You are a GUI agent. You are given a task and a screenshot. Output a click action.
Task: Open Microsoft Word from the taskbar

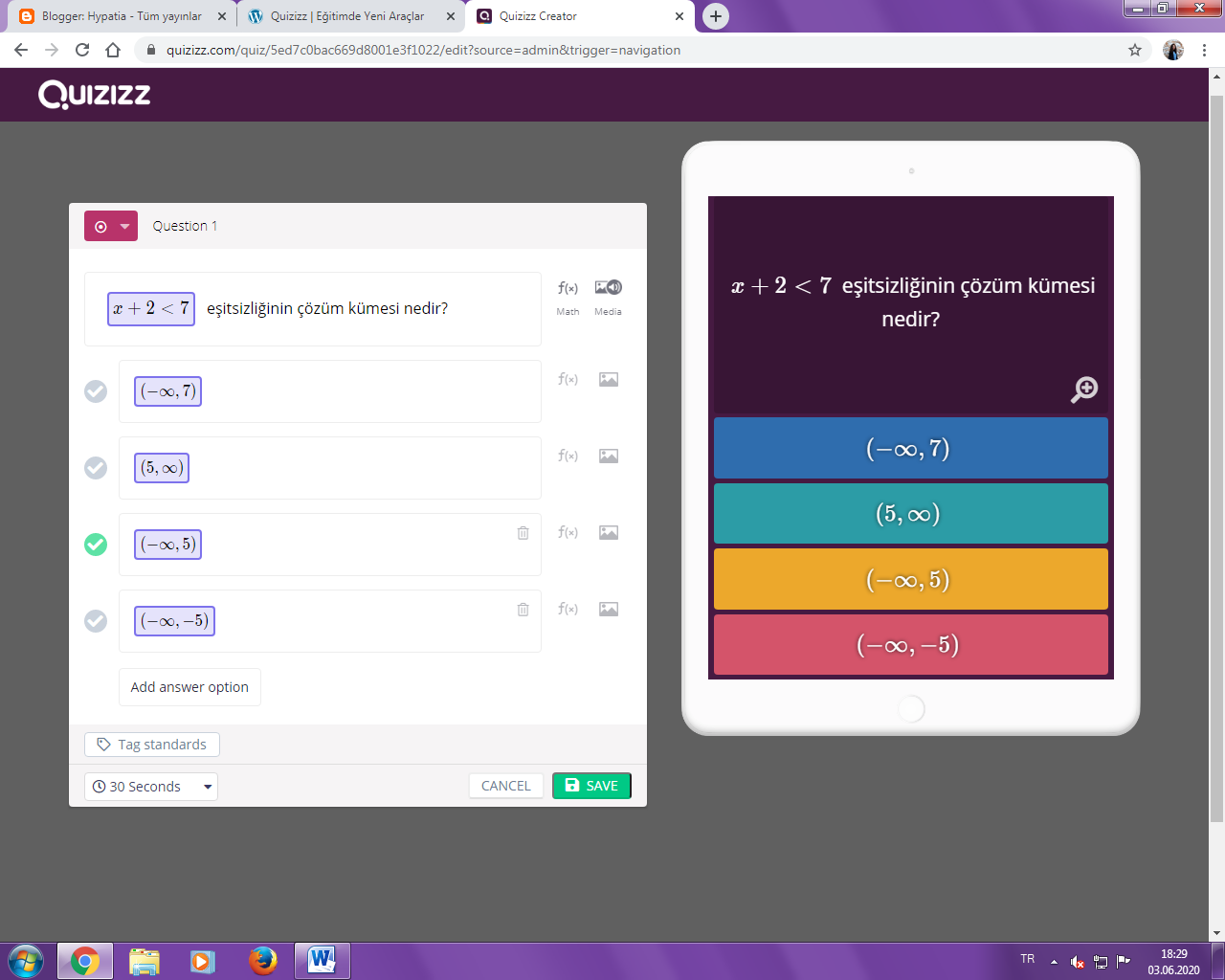pyautogui.click(x=323, y=960)
